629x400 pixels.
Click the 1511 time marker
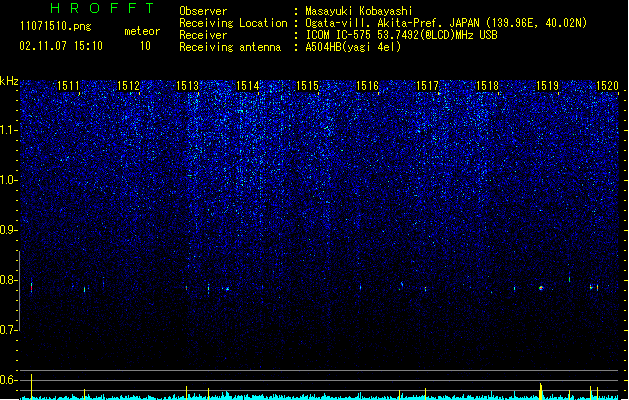(68, 86)
